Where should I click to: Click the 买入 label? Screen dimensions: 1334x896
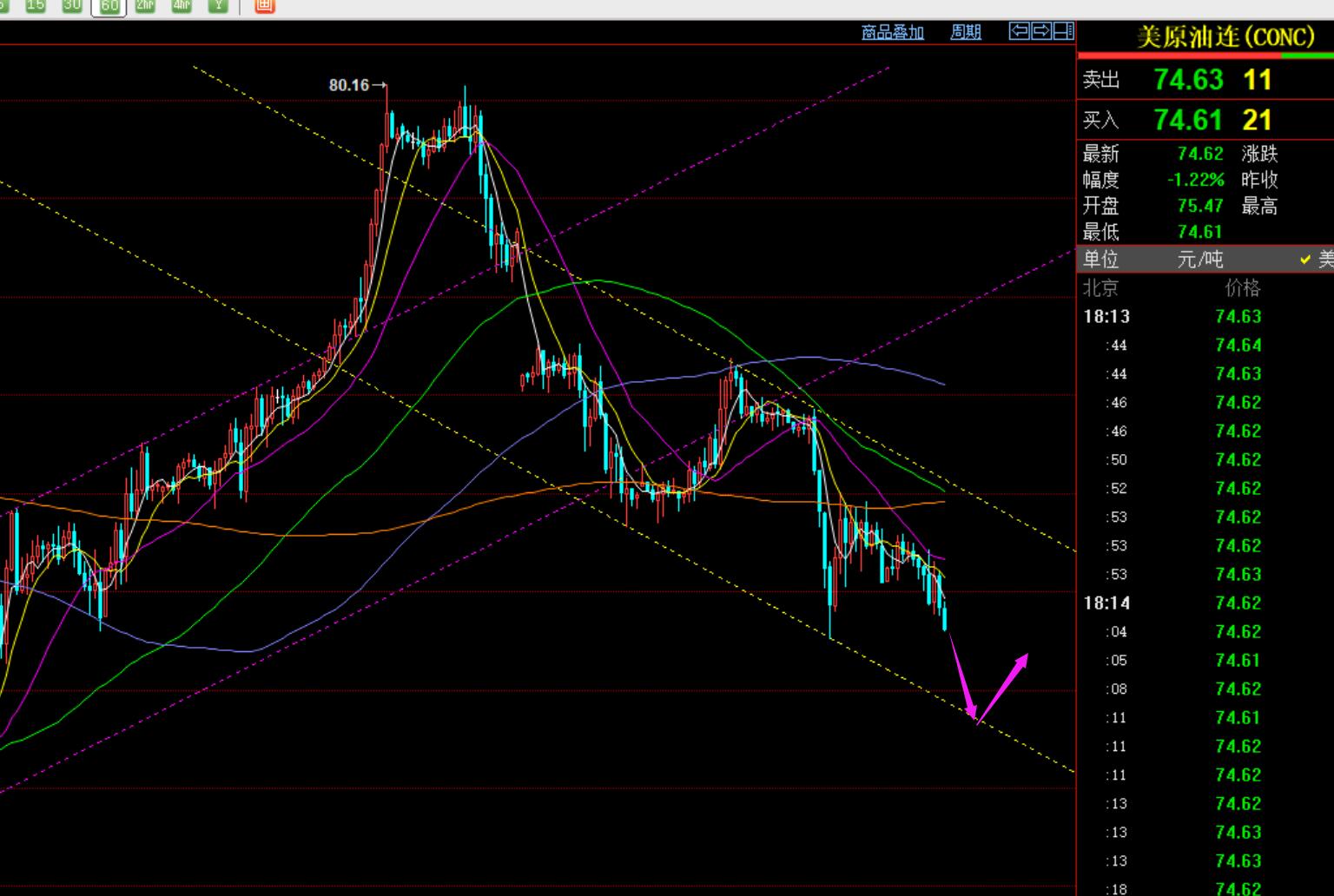1100,121
